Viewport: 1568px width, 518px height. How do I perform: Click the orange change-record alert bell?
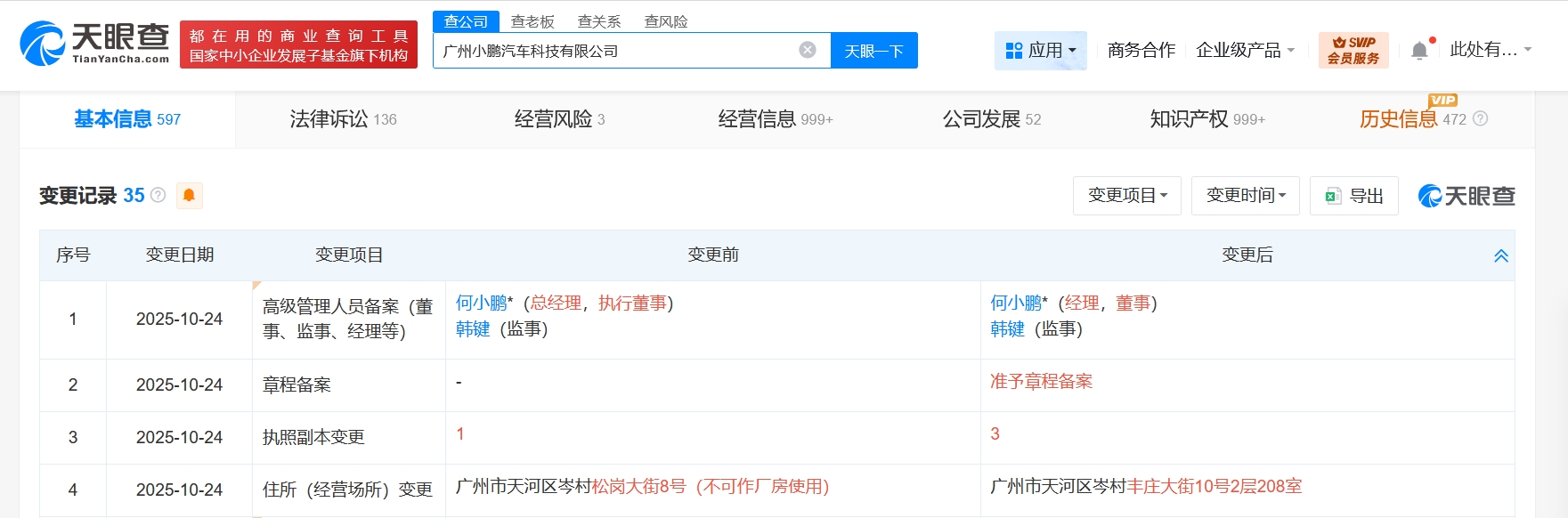(x=189, y=195)
